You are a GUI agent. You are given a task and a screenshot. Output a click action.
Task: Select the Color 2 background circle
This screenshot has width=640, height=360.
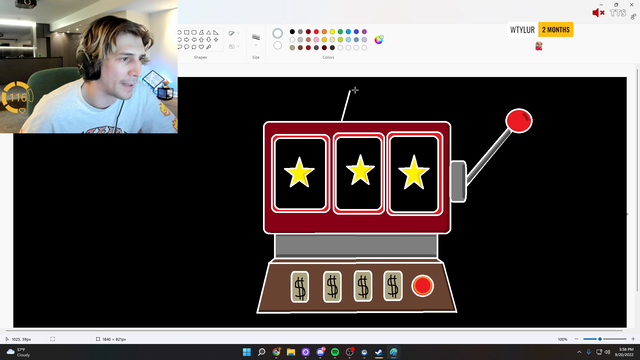tap(278, 45)
